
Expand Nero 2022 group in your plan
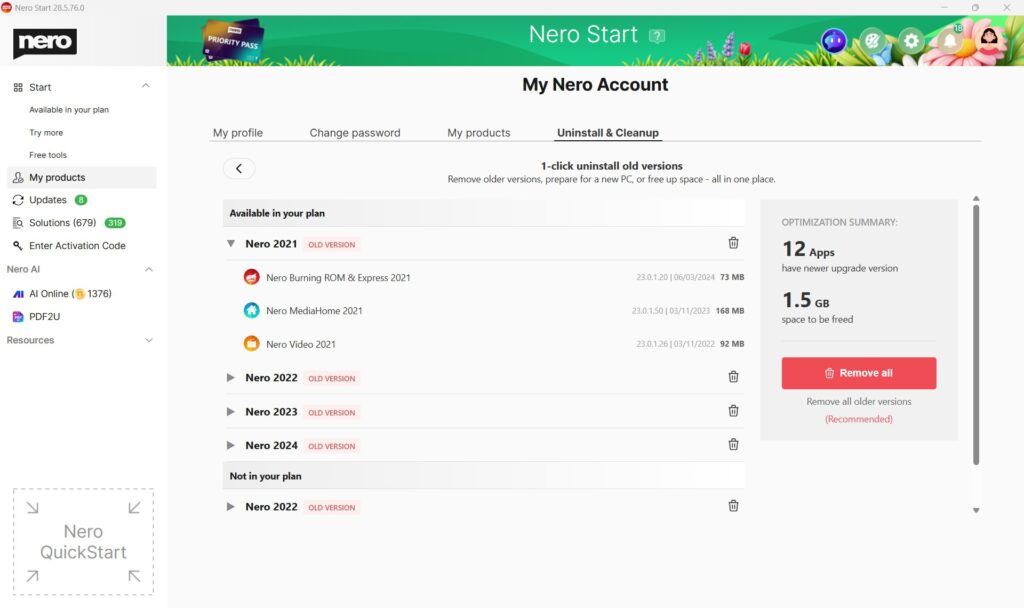pyautogui.click(x=231, y=377)
